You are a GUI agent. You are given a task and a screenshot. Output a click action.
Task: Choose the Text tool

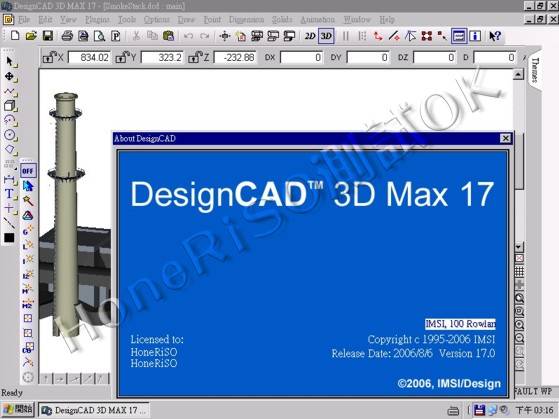(10, 194)
